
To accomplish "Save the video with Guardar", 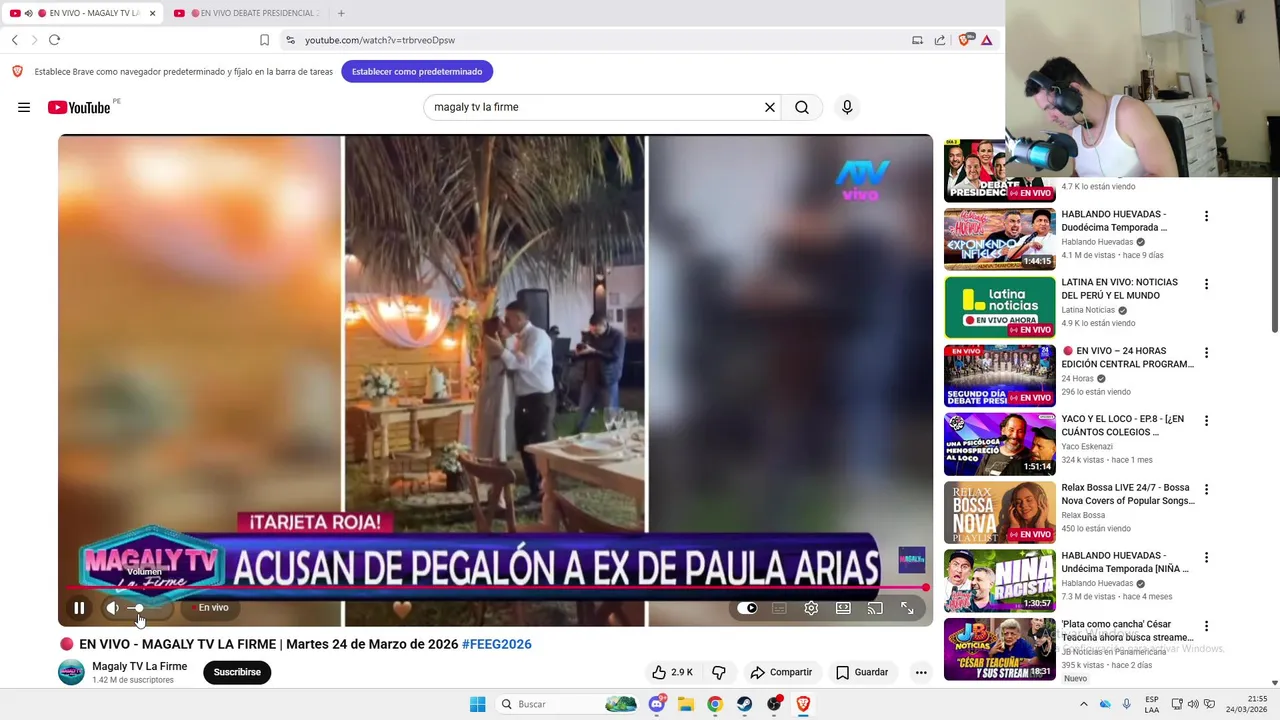I will [862, 672].
